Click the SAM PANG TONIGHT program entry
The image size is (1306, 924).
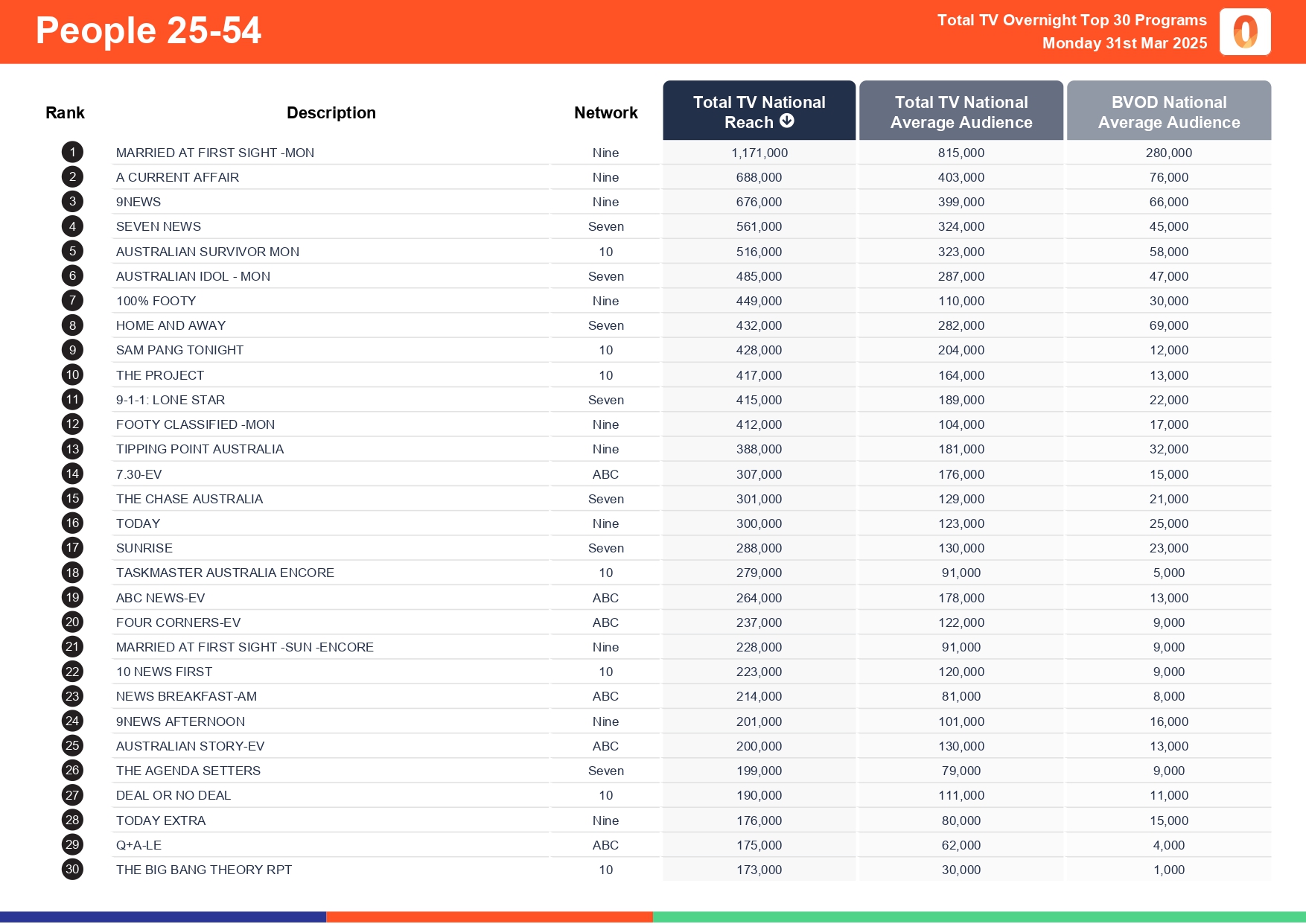180,349
